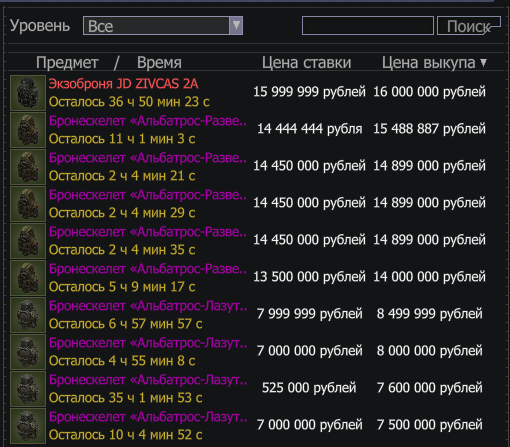Click armor icon with 2 ч 4 мин 21 с
510x447 pixels.
tap(28, 167)
